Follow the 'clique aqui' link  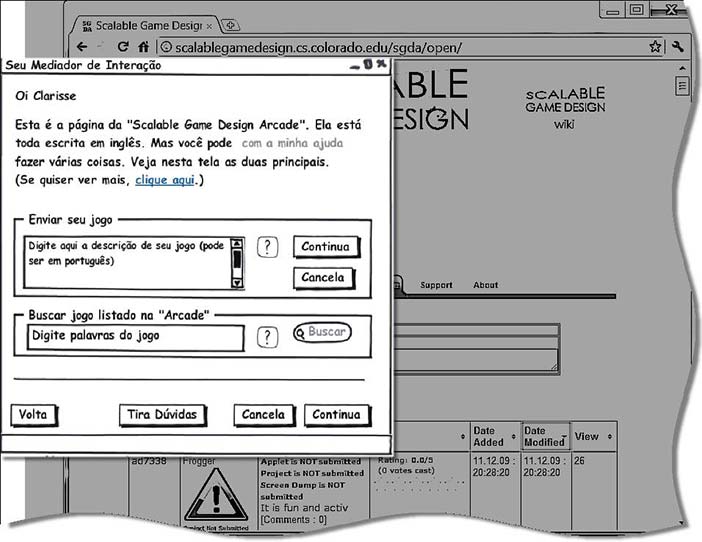click(165, 180)
